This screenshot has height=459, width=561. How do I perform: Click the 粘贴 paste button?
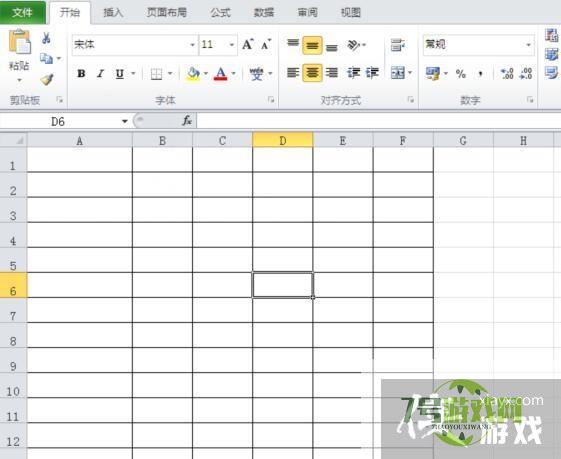[19, 55]
